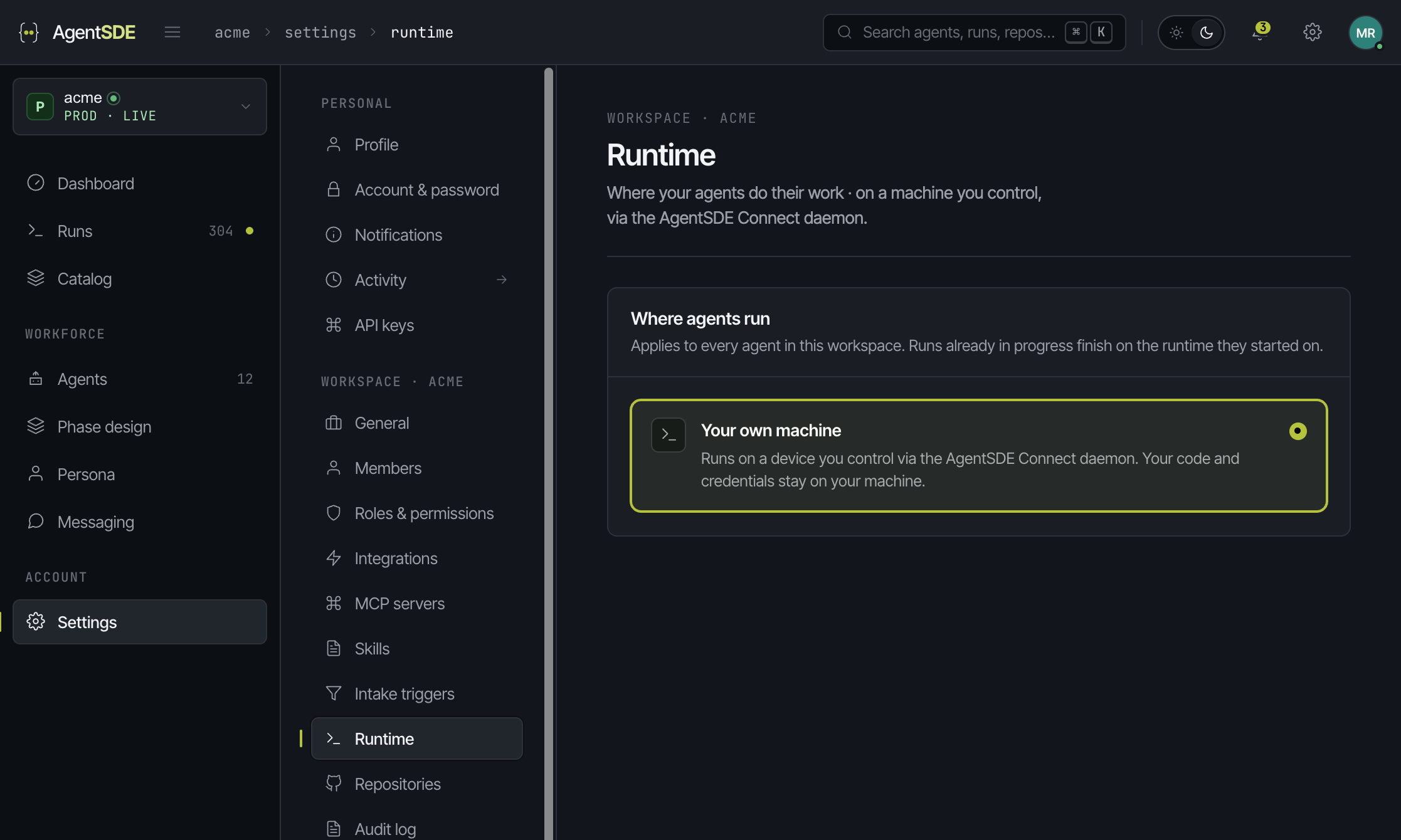Open the MR user avatar menu
This screenshot has width=1401, height=840.
click(1365, 33)
